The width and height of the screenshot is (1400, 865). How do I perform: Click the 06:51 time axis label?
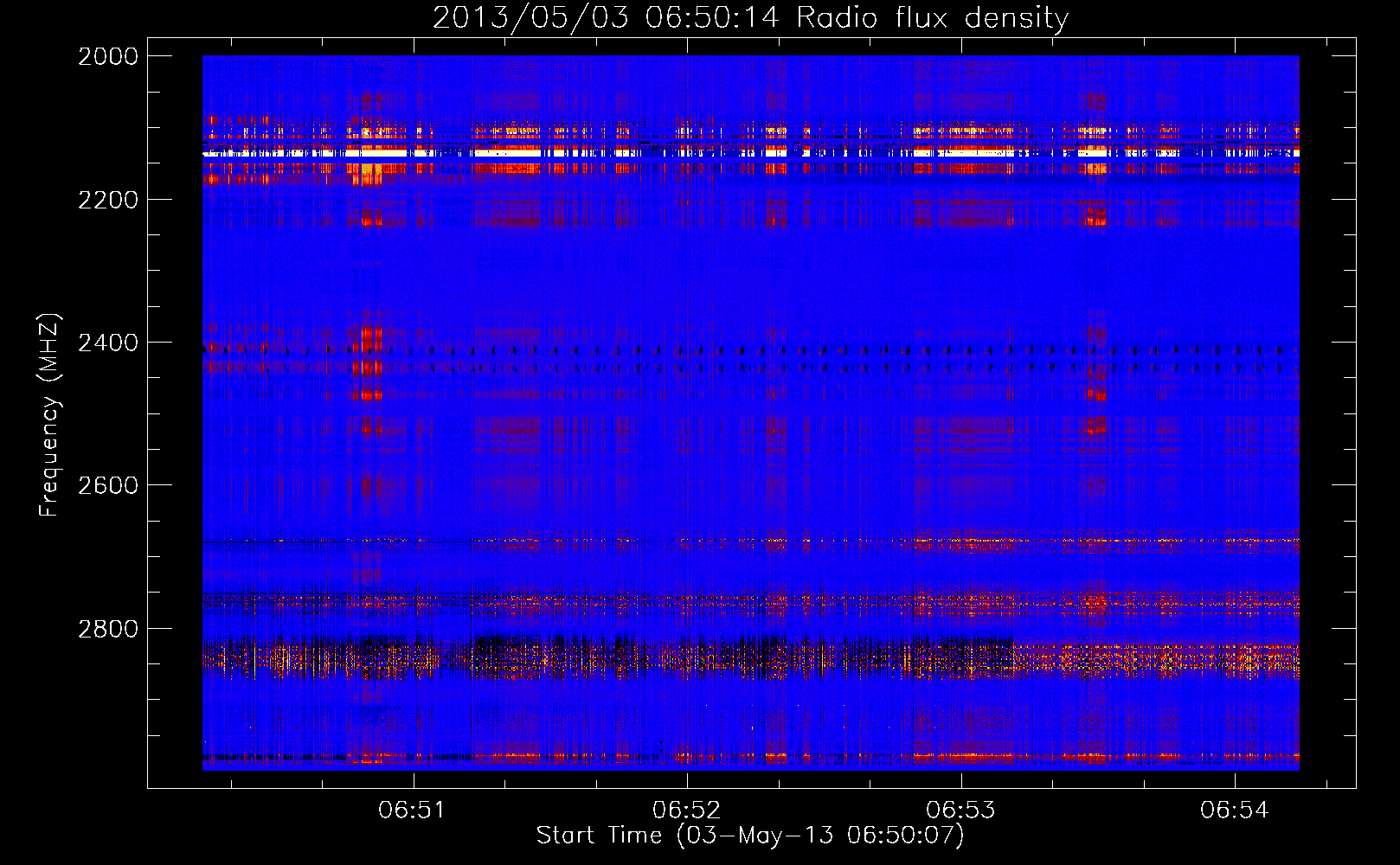412,810
